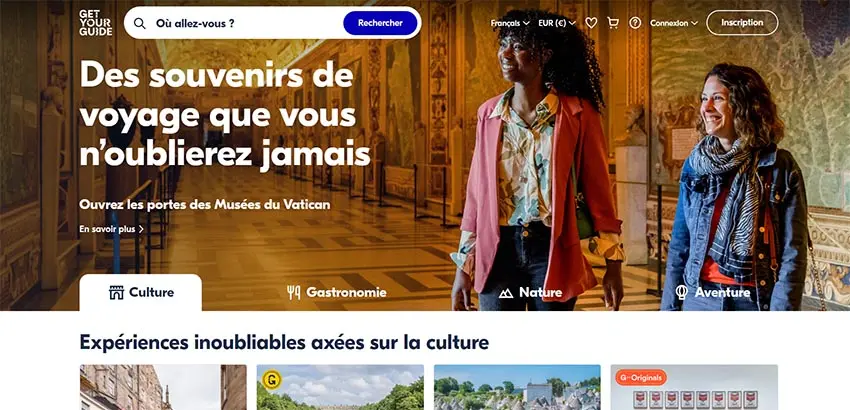Open the wishlist heart icon
Viewport: 850px width, 410px height.
pos(591,23)
